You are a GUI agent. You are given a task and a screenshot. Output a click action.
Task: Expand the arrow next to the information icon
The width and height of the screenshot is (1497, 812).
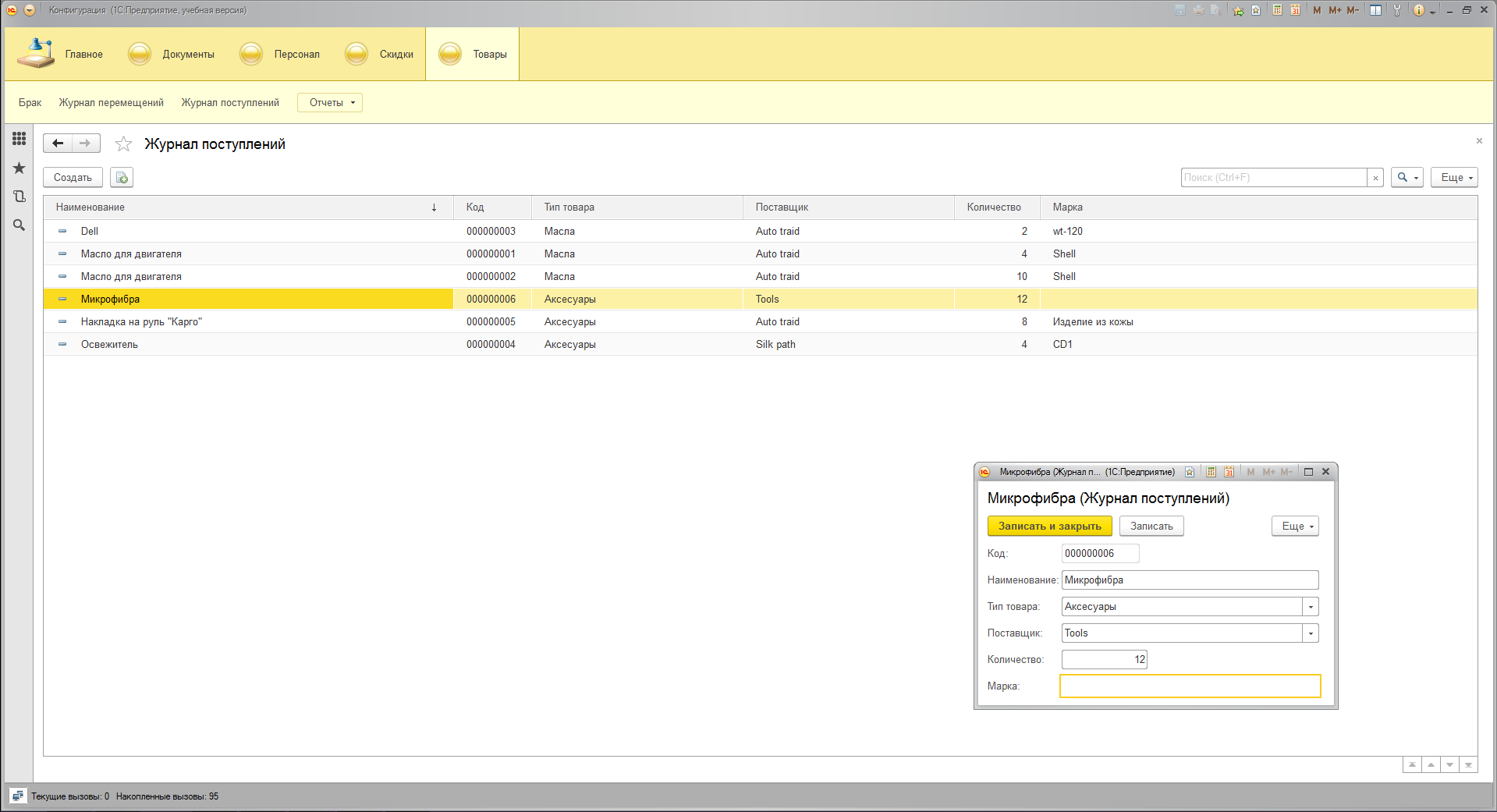coord(1432,12)
